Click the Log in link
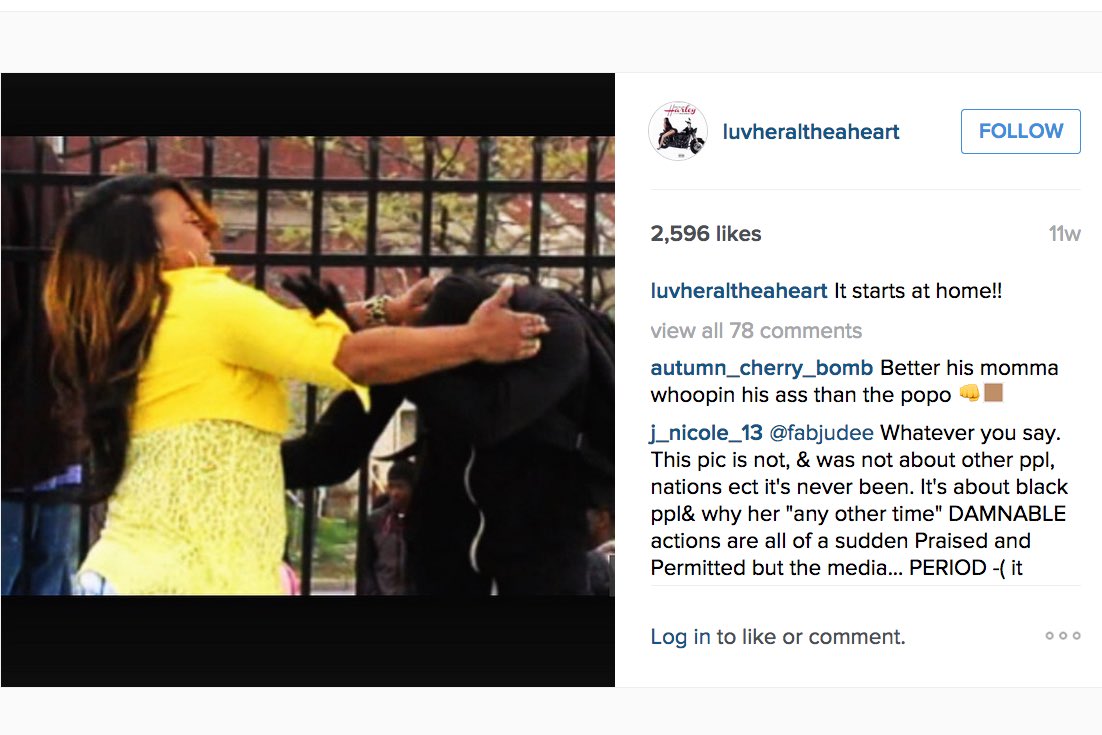Image resolution: width=1102 pixels, height=735 pixels. [680, 637]
